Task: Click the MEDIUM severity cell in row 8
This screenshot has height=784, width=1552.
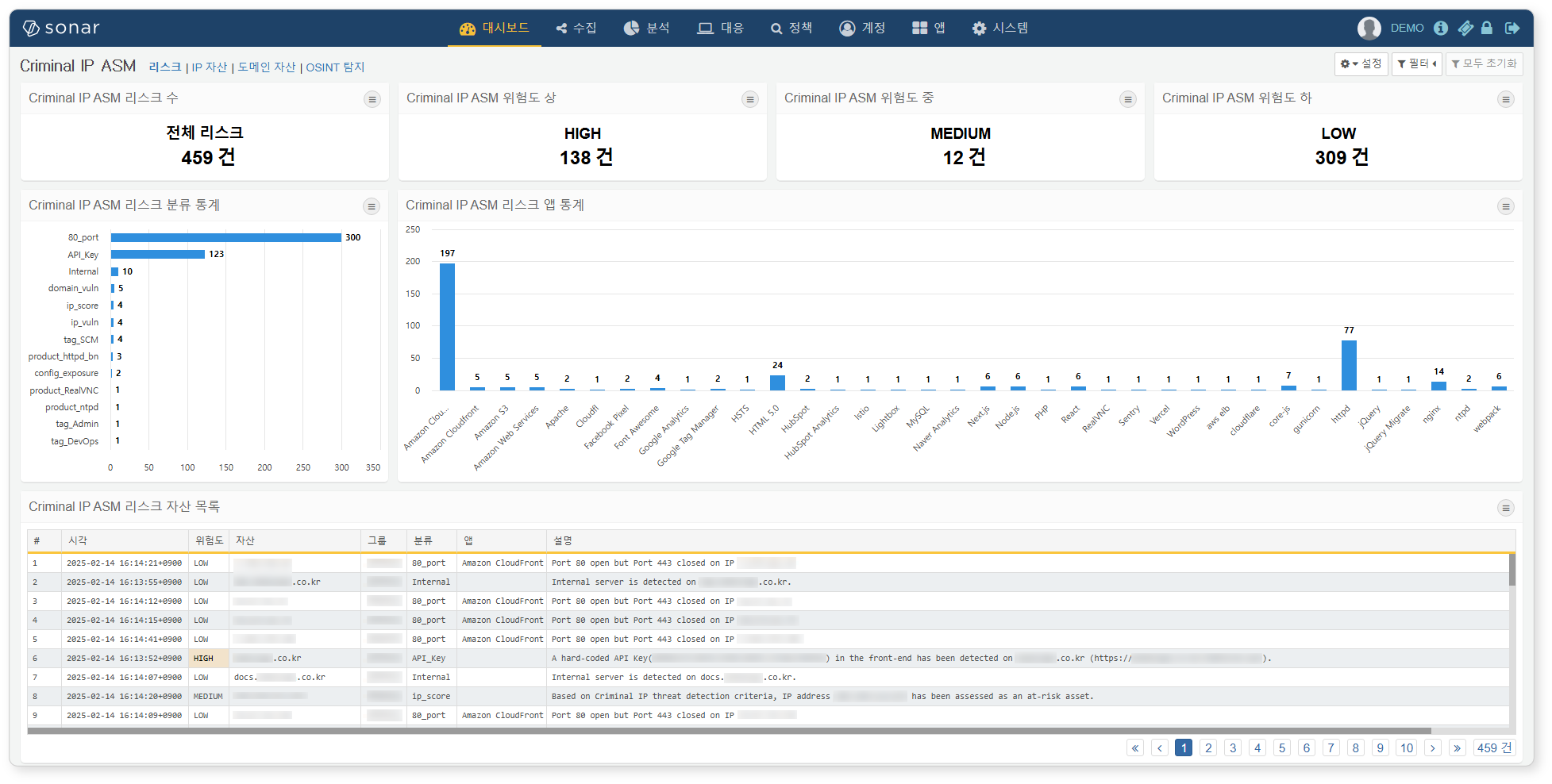Action: (209, 697)
